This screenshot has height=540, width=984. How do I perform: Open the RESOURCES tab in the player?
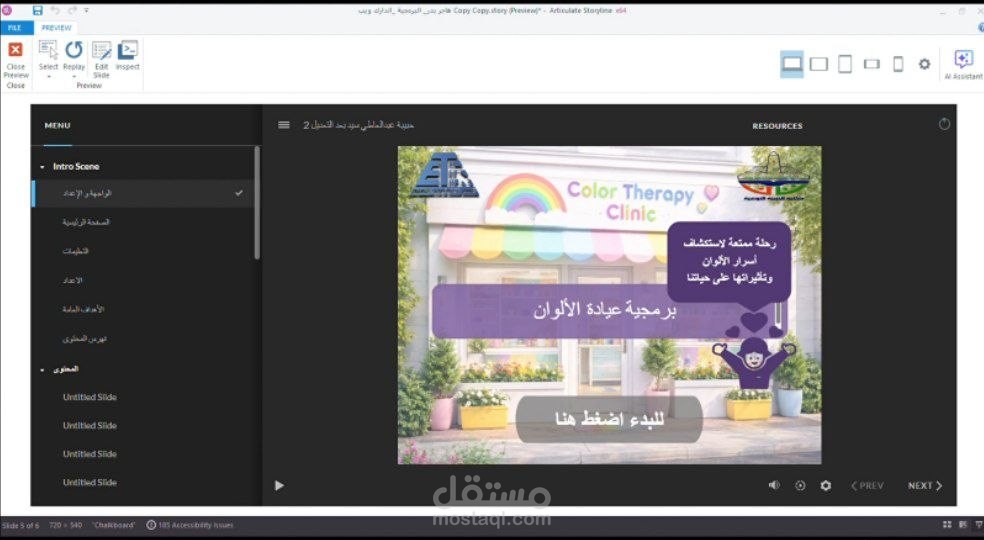(x=777, y=126)
